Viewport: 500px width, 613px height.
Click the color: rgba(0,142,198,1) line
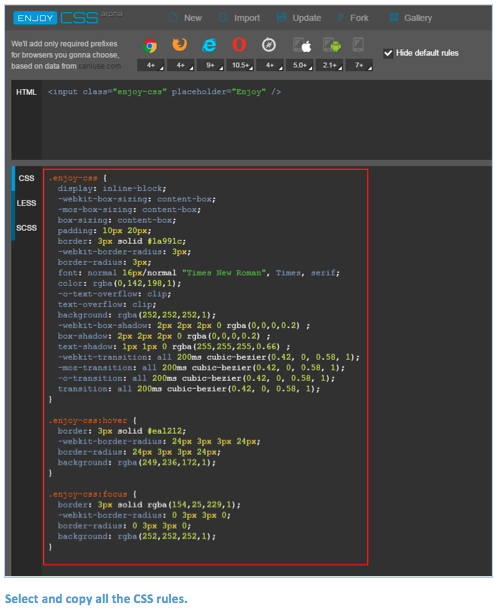pyautogui.click(x=119, y=284)
